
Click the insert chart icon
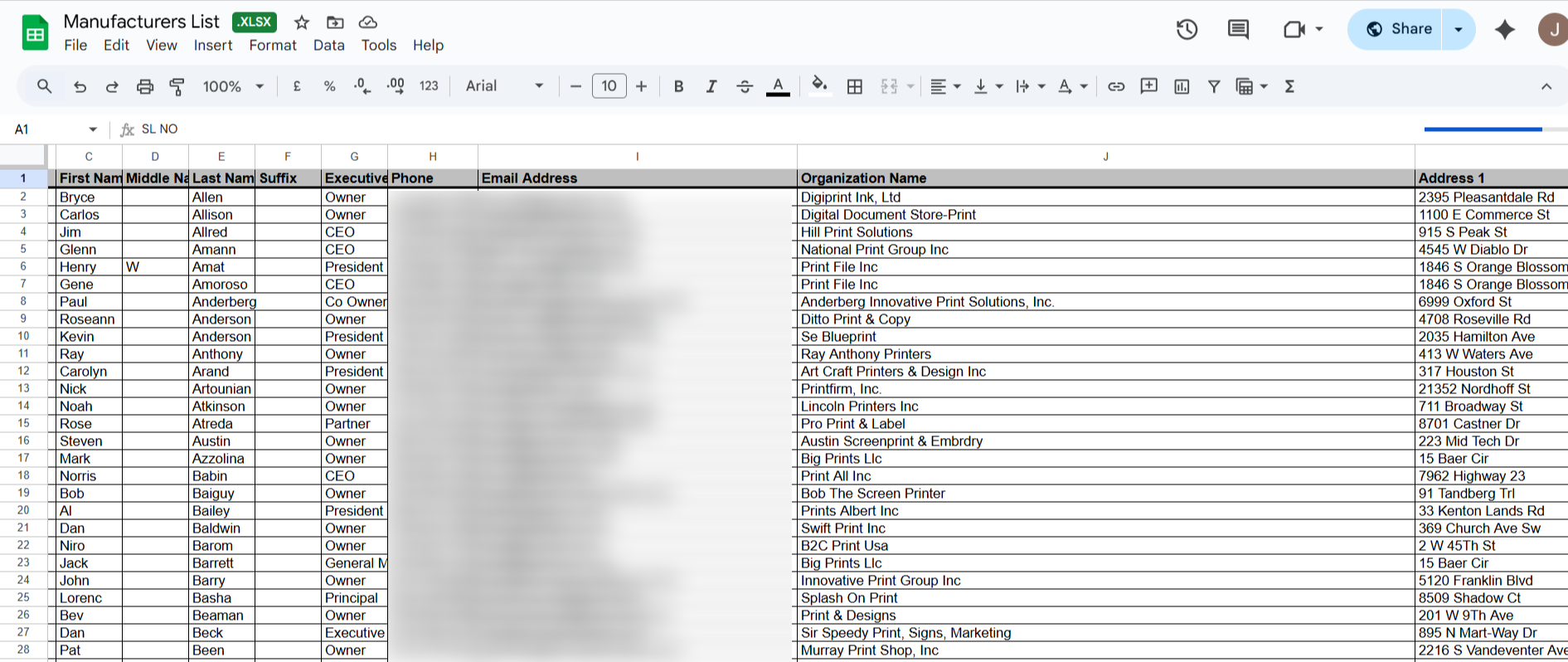click(1182, 86)
